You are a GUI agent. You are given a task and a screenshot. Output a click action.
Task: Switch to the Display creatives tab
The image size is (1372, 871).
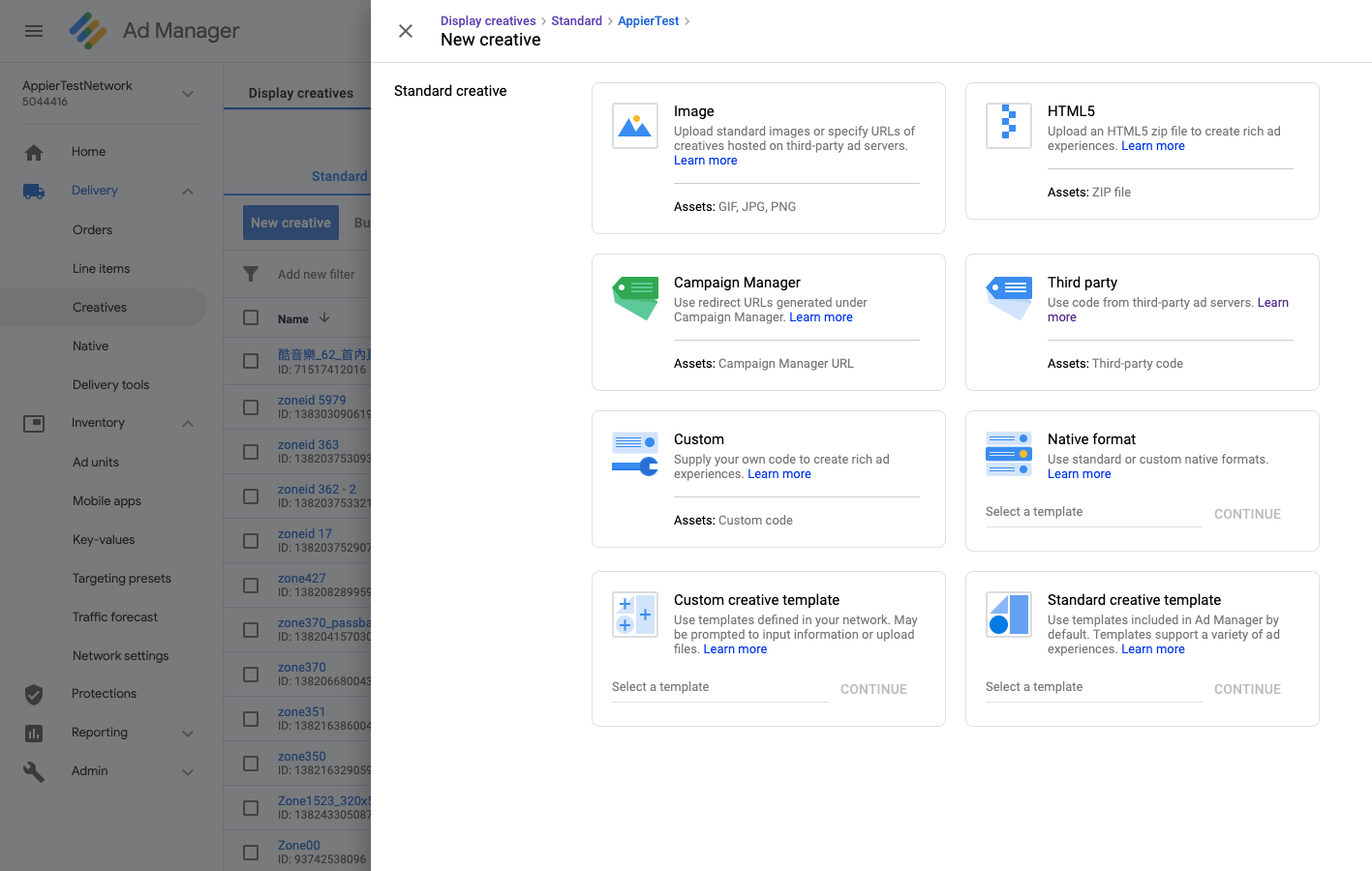coord(300,93)
